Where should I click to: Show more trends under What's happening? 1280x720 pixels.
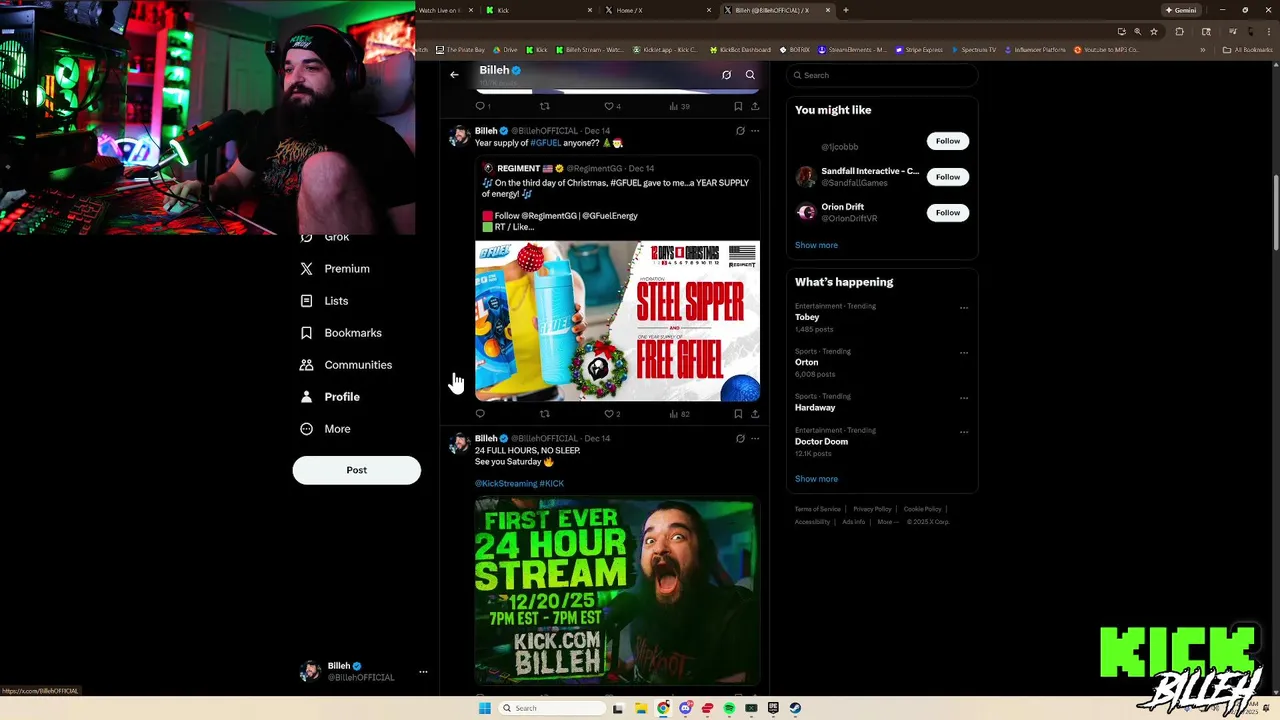(x=816, y=479)
